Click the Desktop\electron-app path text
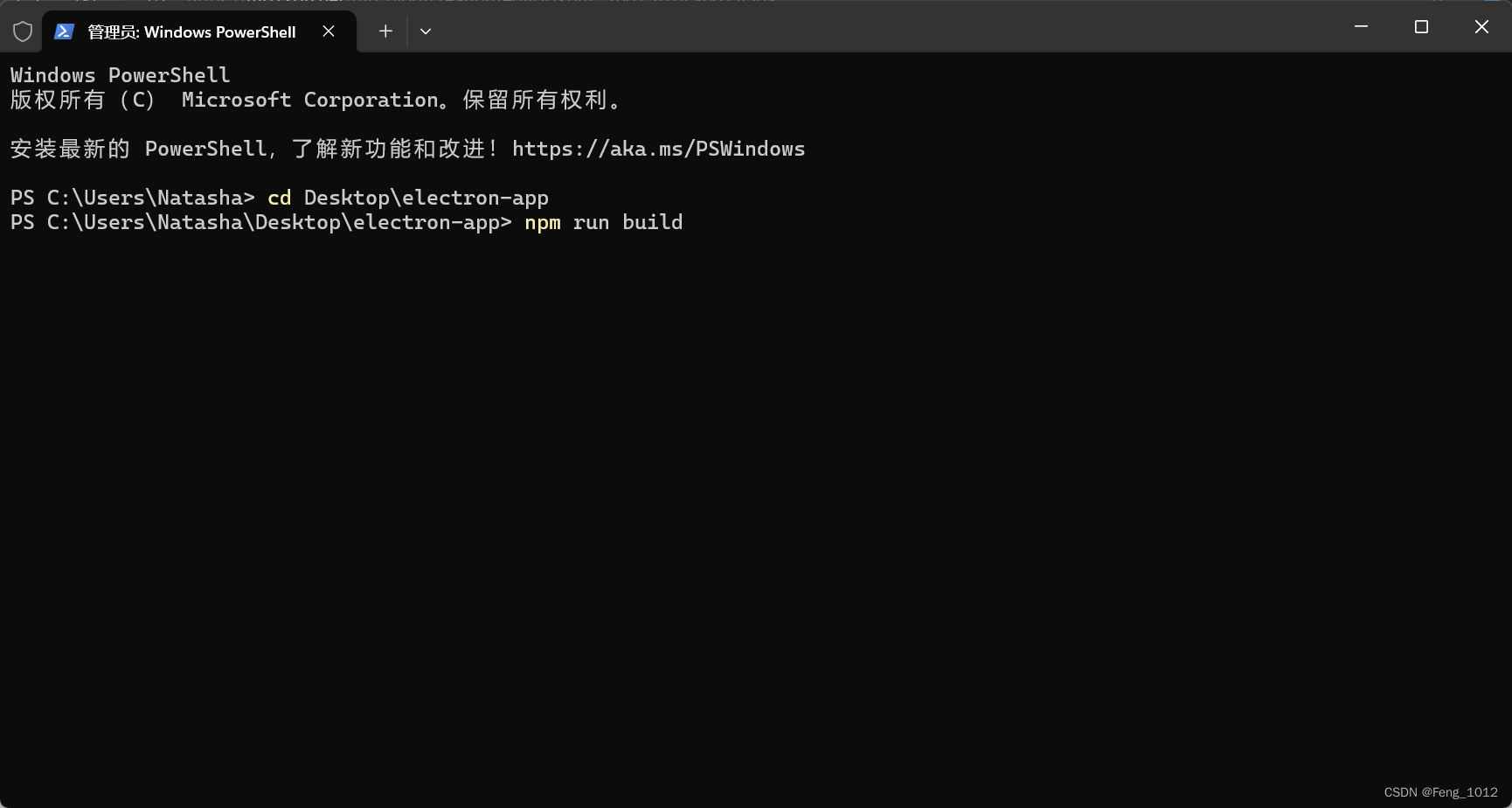Viewport: 1512px width, 808px height. [427, 198]
